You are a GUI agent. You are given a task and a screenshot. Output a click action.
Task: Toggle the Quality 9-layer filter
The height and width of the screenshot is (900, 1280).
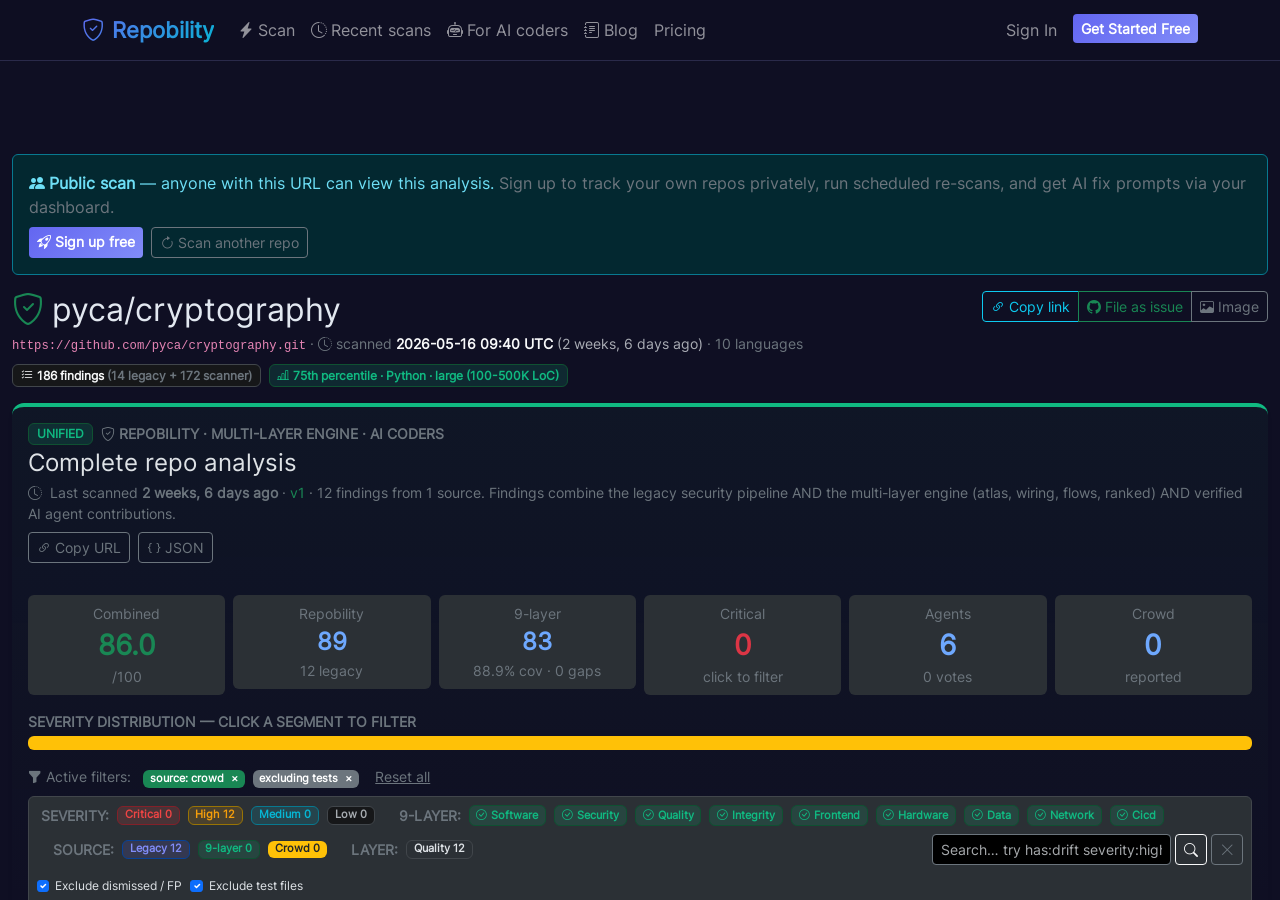[x=668, y=815]
